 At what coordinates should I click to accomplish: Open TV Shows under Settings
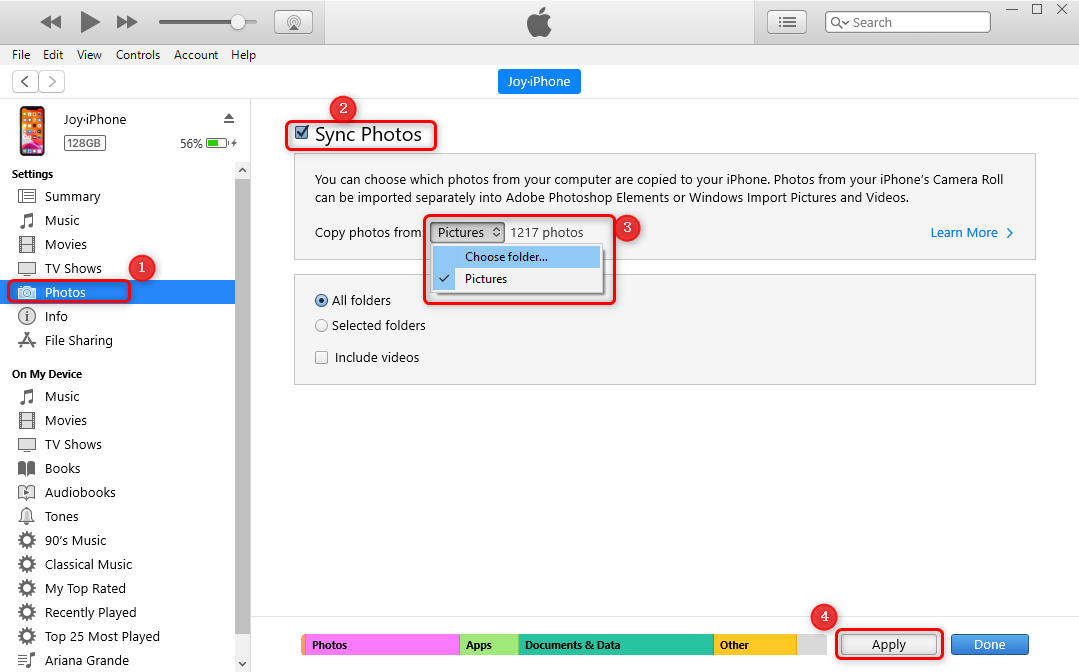click(117, 268)
